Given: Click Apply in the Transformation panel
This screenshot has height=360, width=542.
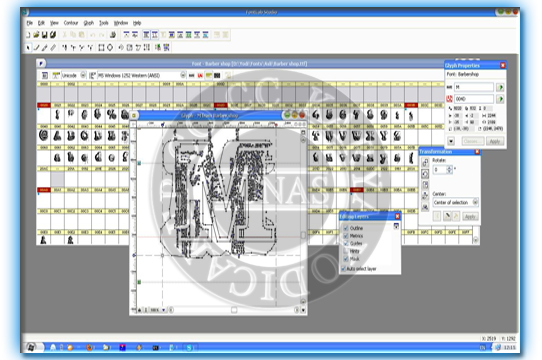Looking at the screenshot, I should click(470, 216).
